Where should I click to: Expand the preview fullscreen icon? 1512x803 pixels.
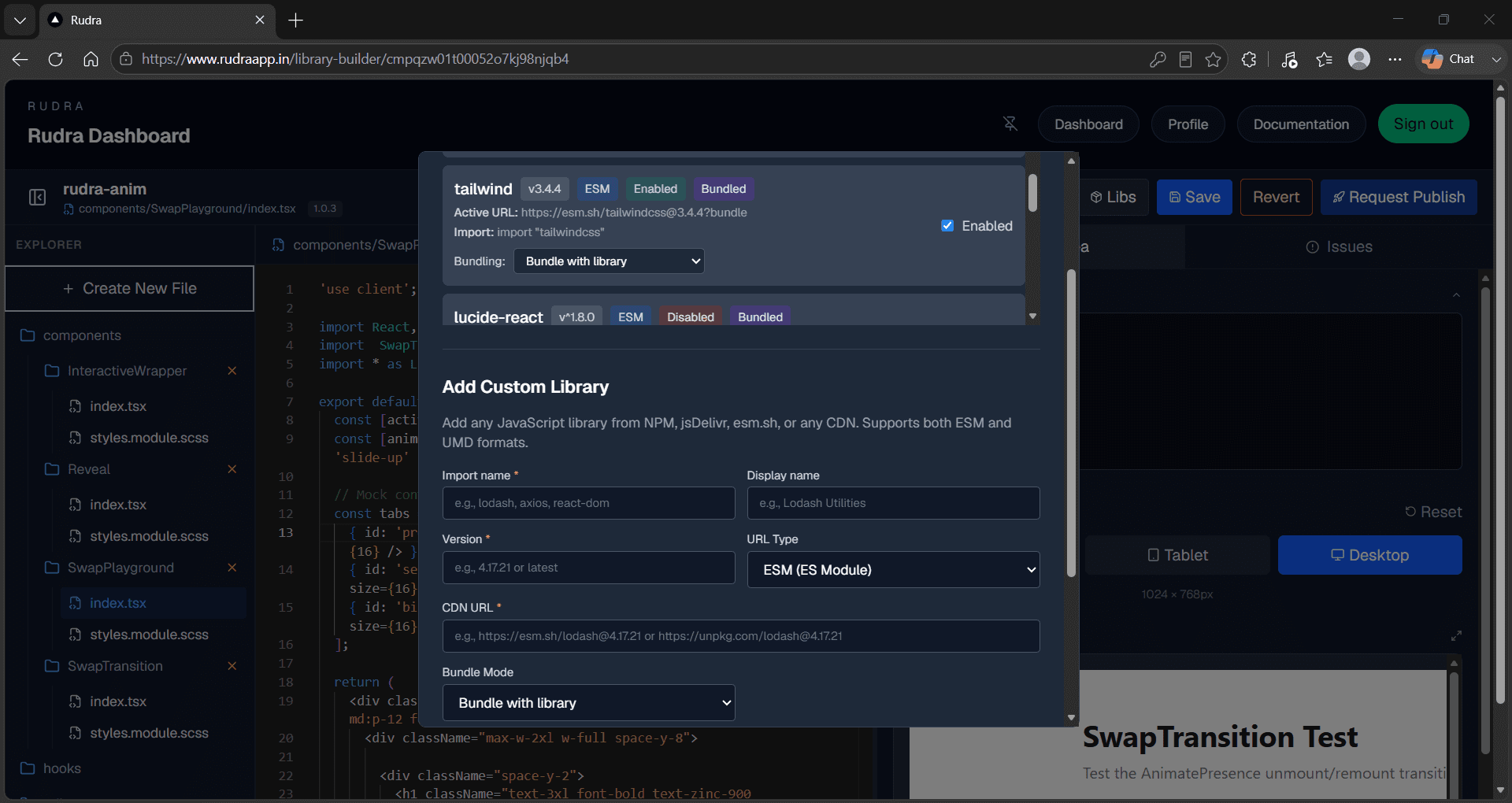[x=1456, y=635]
